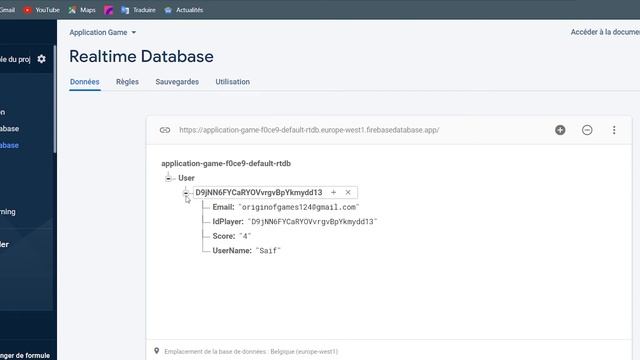
Task: Click the database location pin icon
Action: click(156, 351)
